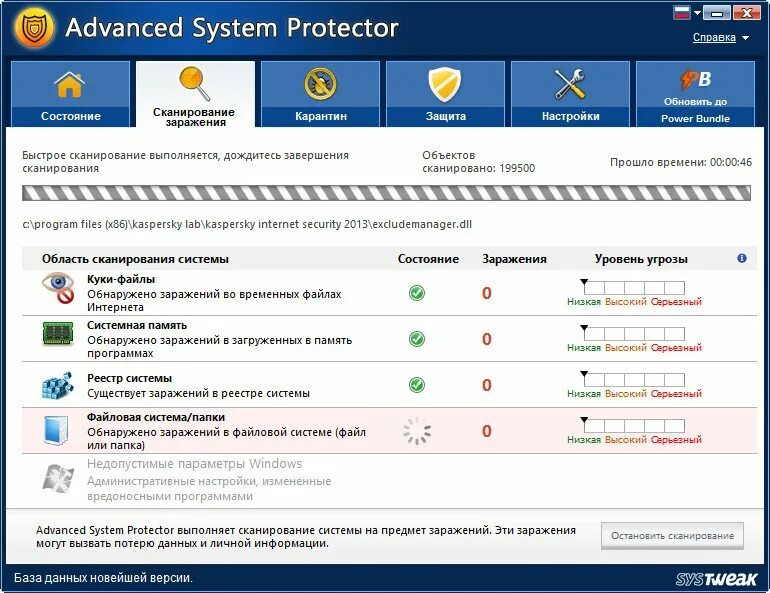Click the infection count for Файловая система/папки
This screenshot has width=770, height=593.
(487, 431)
